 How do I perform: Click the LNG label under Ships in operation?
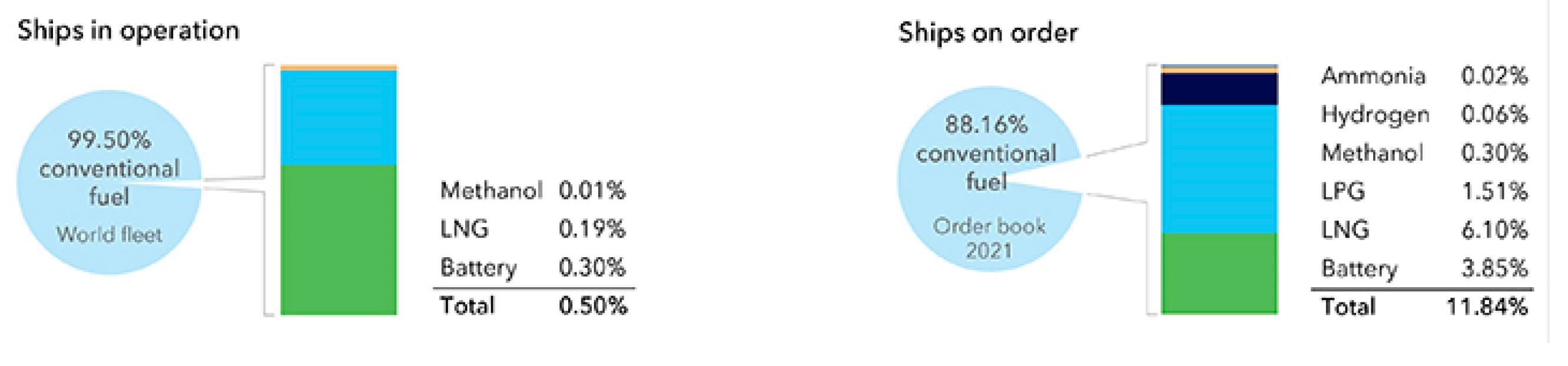(464, 229)
